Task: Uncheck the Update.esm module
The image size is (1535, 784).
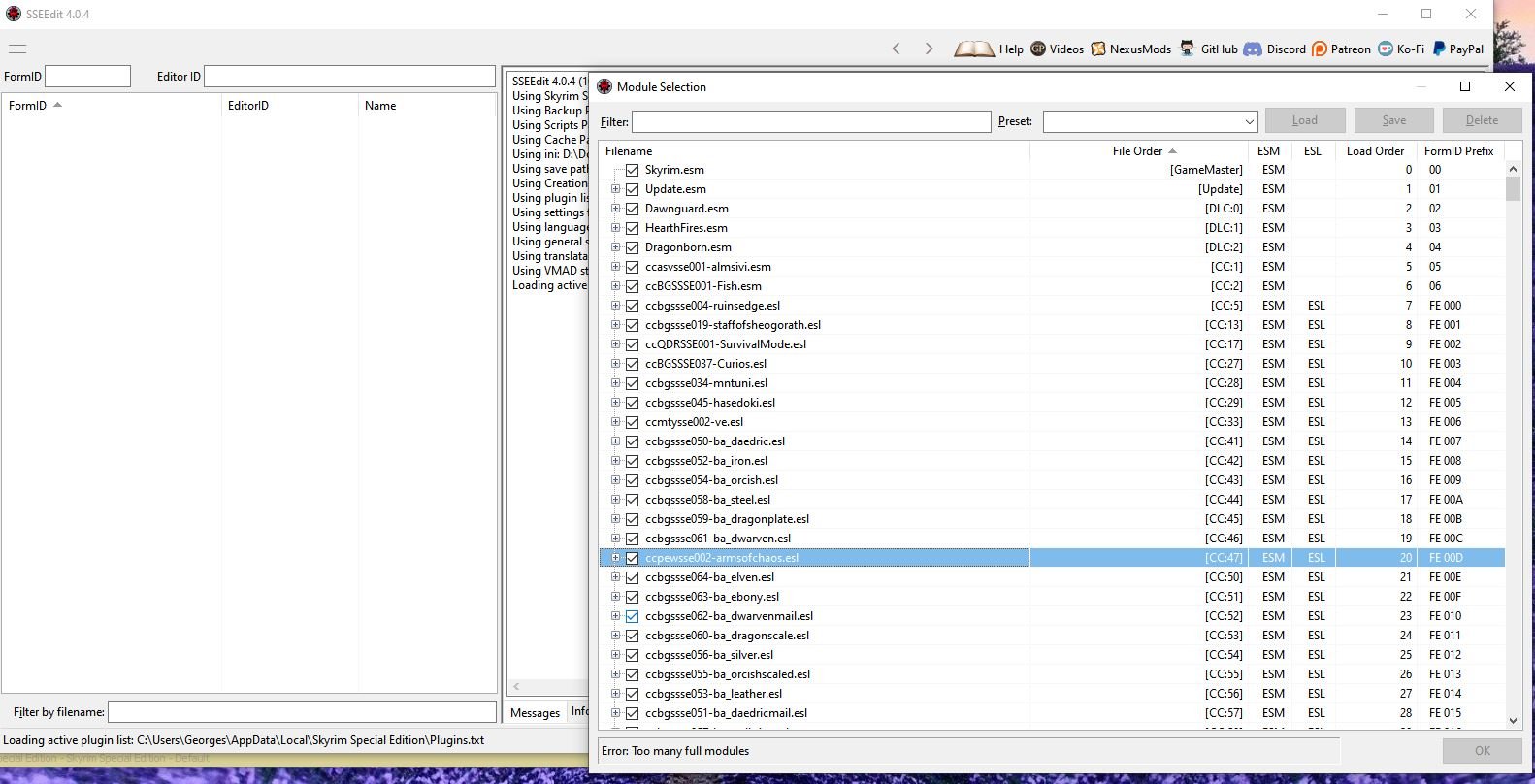Action: tap(633, 189)
